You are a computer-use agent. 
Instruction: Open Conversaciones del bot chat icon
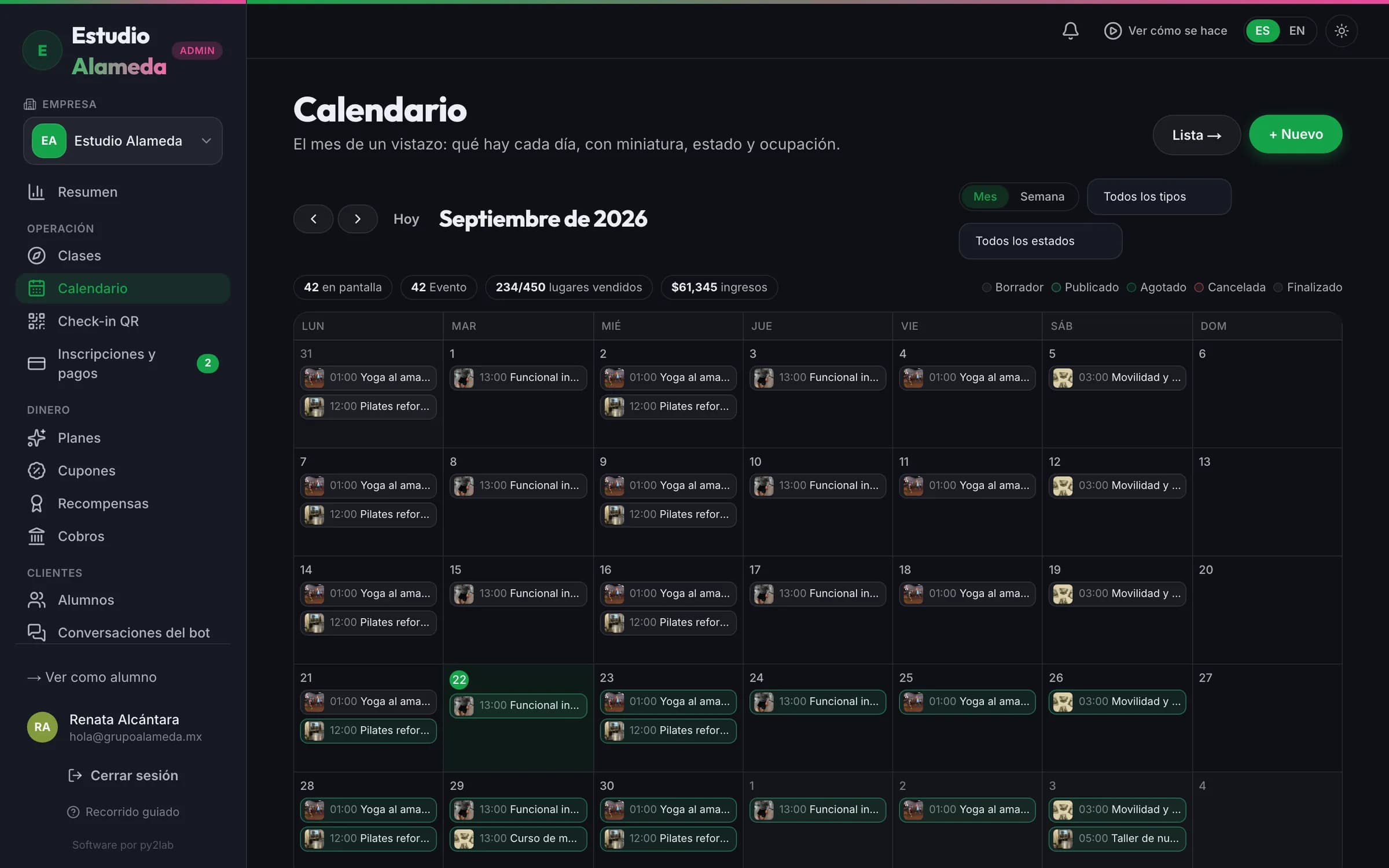pos(36,632)
